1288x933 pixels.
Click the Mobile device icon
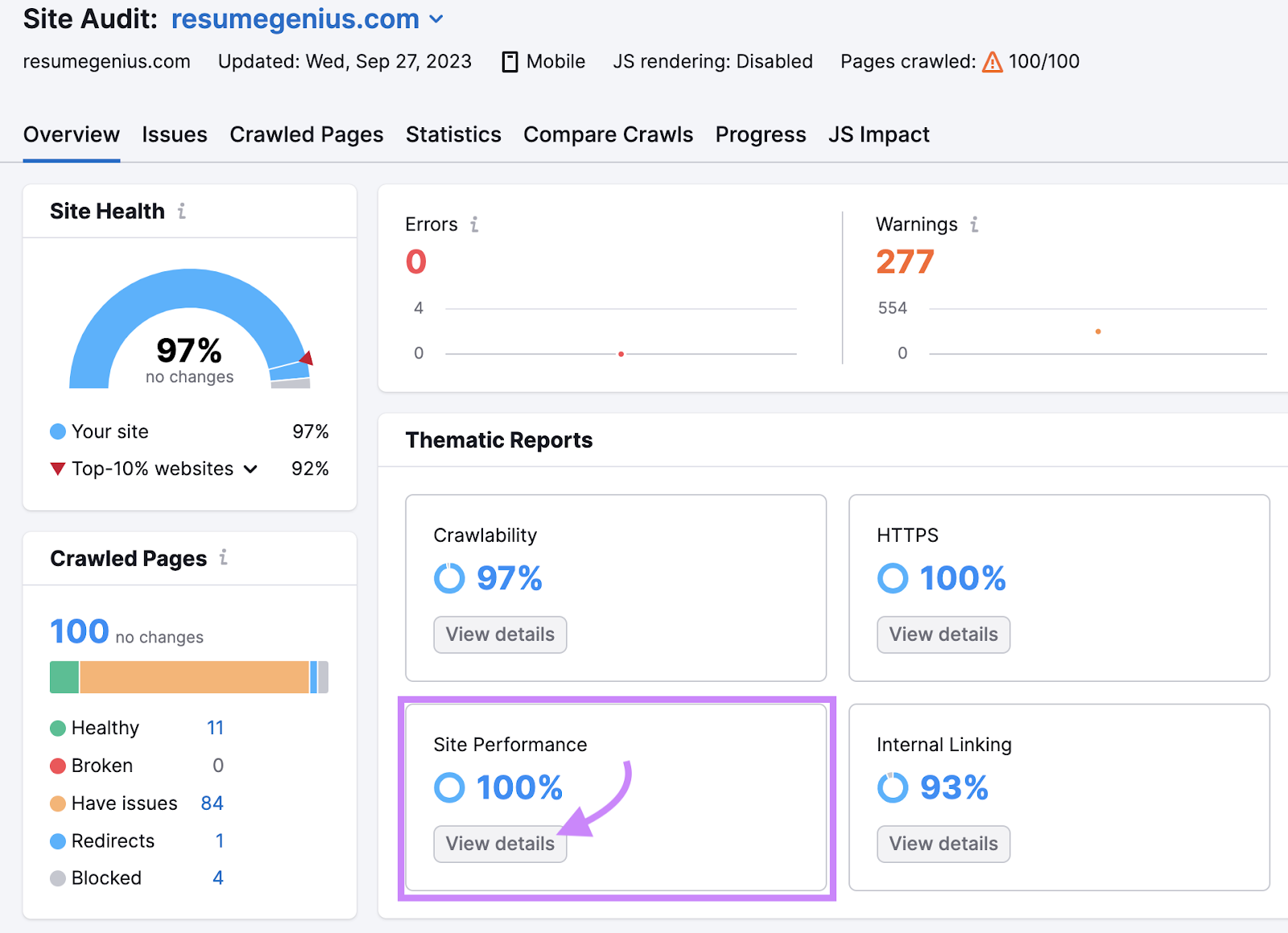[x=510, y=62]
